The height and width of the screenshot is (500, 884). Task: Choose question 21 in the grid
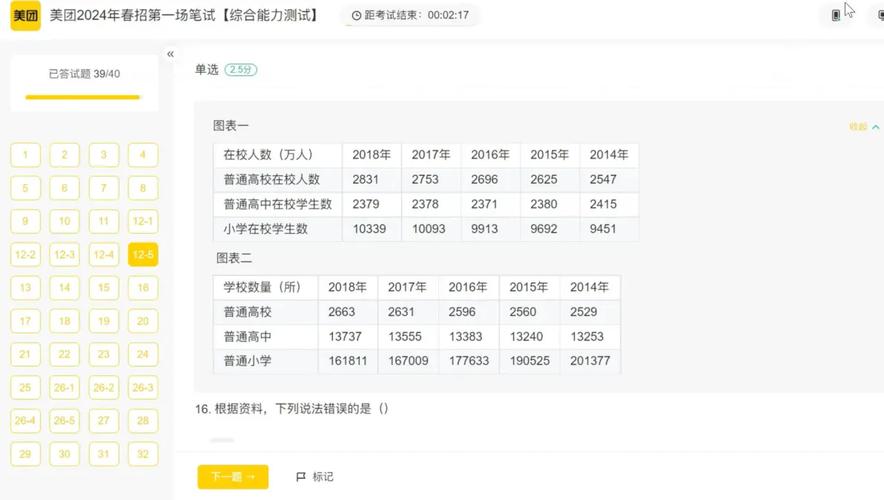[x=25, y=355]
